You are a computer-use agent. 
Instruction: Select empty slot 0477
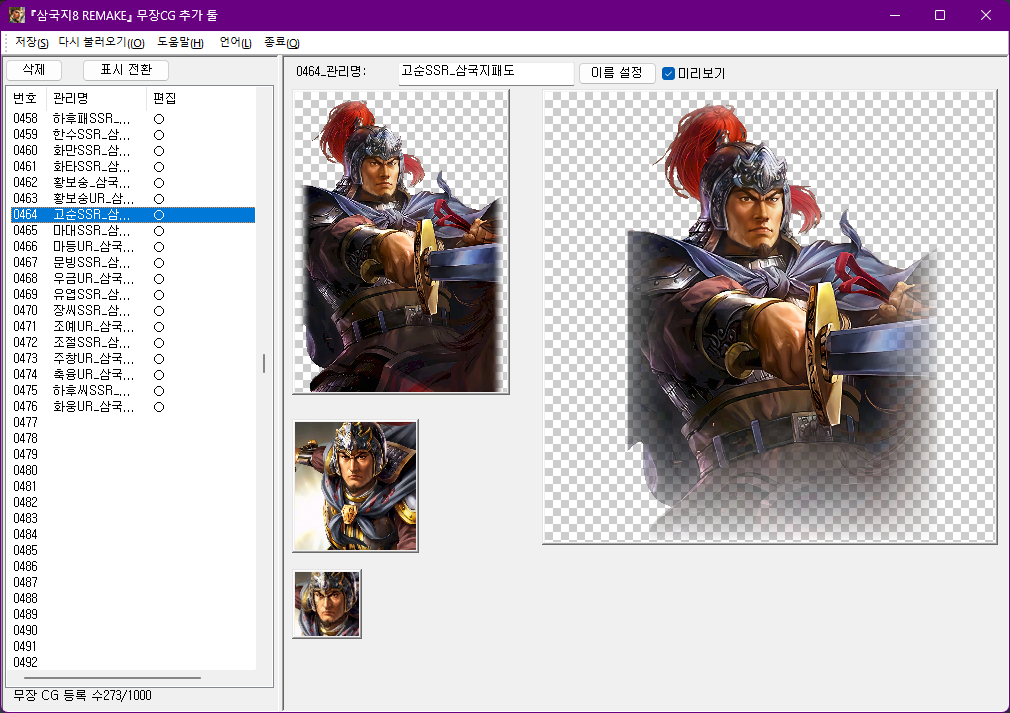(x=133, y=423)
